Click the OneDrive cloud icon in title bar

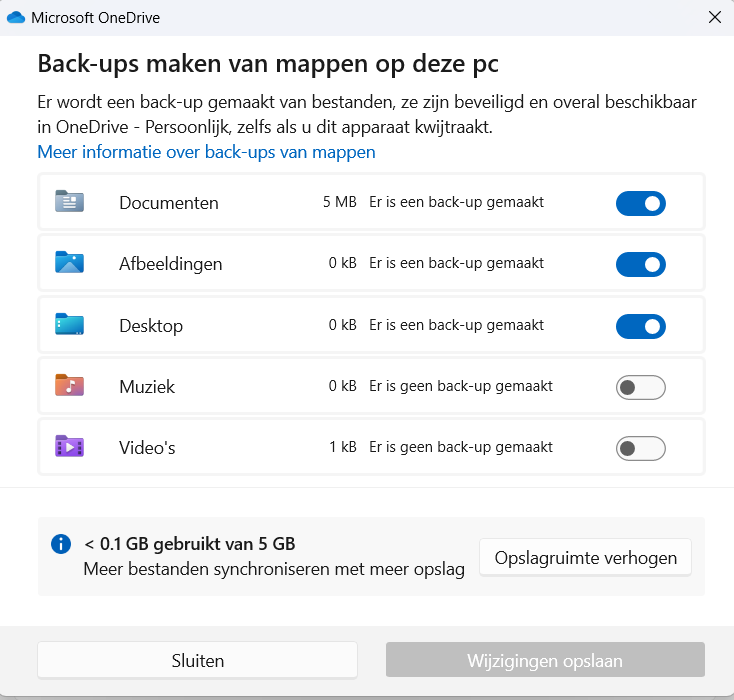(16, 18)
